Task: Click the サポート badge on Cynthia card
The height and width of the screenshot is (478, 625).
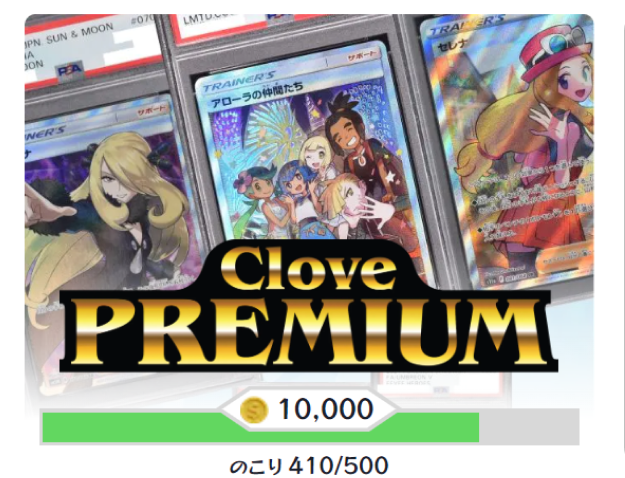Action: 151,110
